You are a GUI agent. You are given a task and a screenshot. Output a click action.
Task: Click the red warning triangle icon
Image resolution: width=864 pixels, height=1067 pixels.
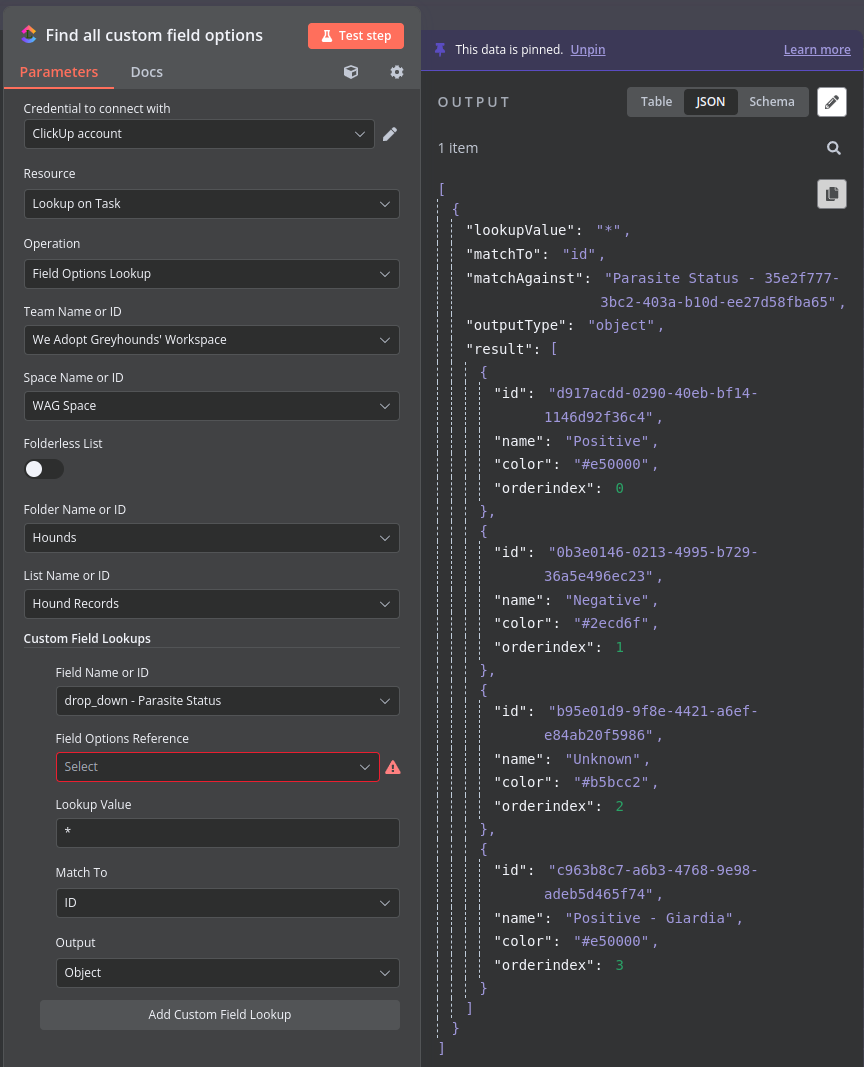coord(393,768)
